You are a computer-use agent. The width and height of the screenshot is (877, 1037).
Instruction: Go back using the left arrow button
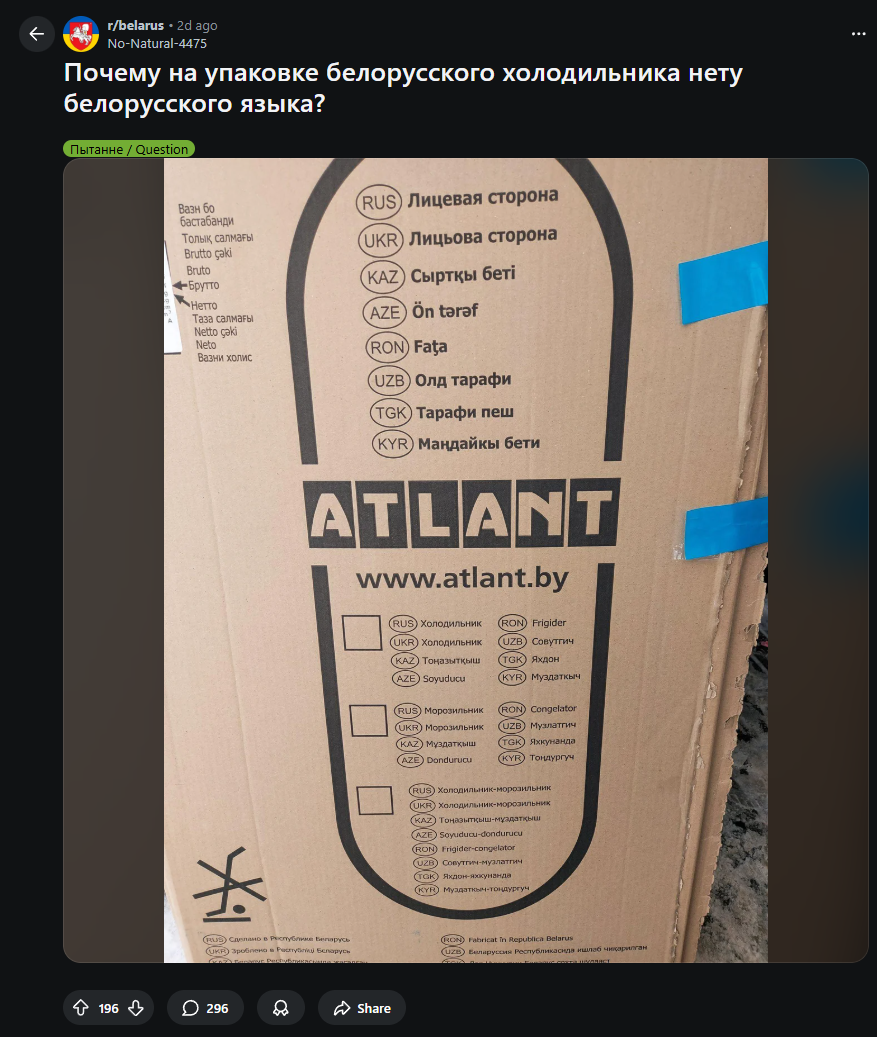pyautogui.click(x=36, y=34)
